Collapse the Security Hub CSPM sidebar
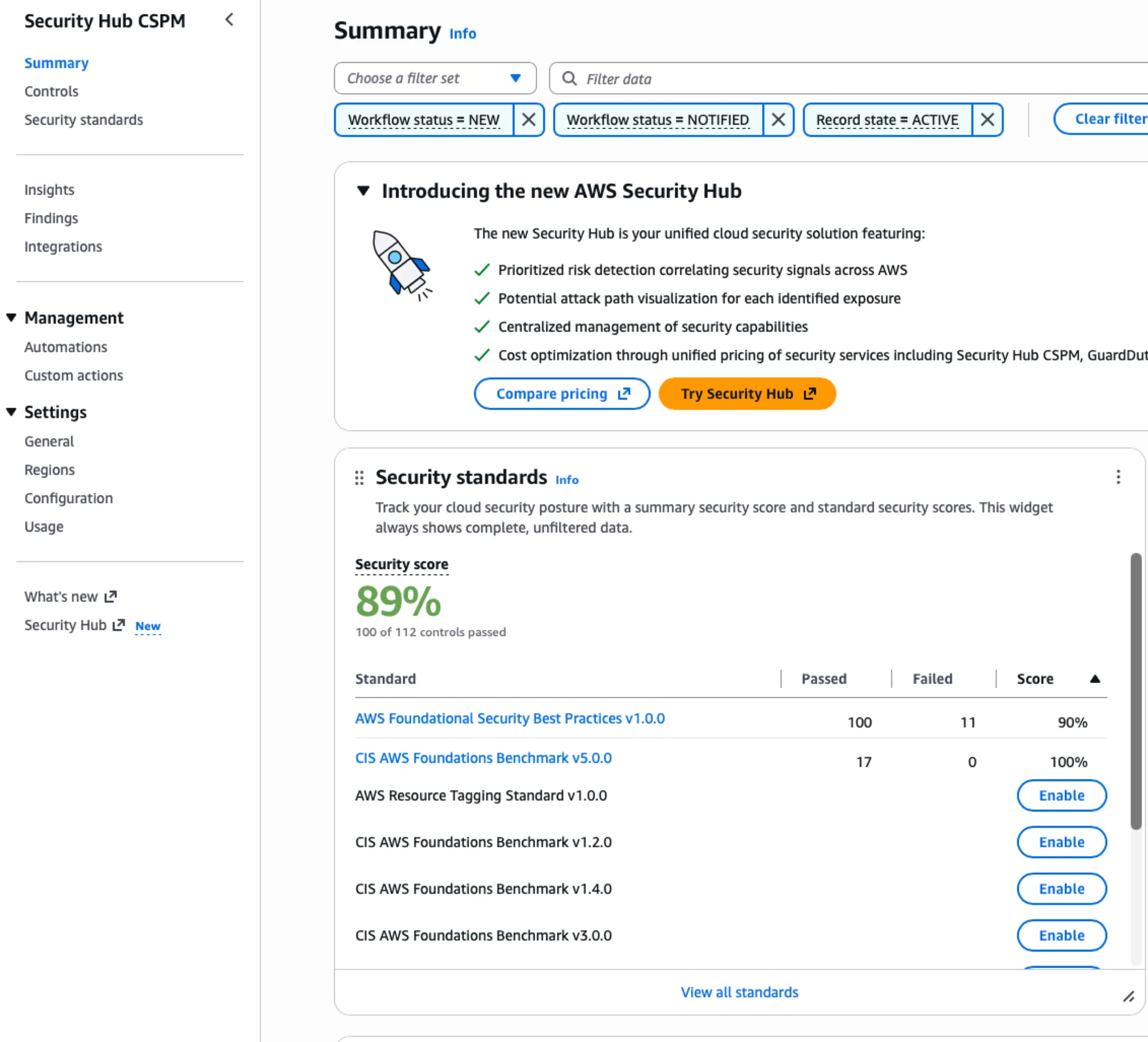The image size is (1148, 1042). [x=229, y=20]
